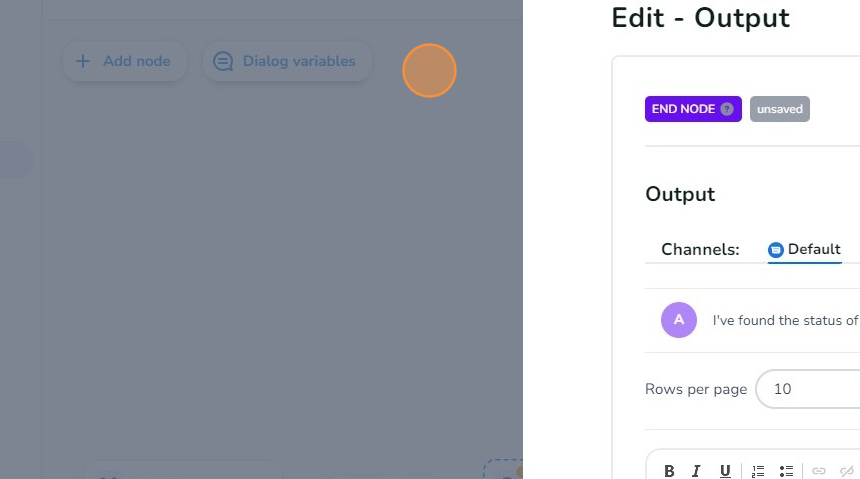Viewport: 860px width, 479px height.
Task: Click the unsaved status badge
Action: (779, 109)
